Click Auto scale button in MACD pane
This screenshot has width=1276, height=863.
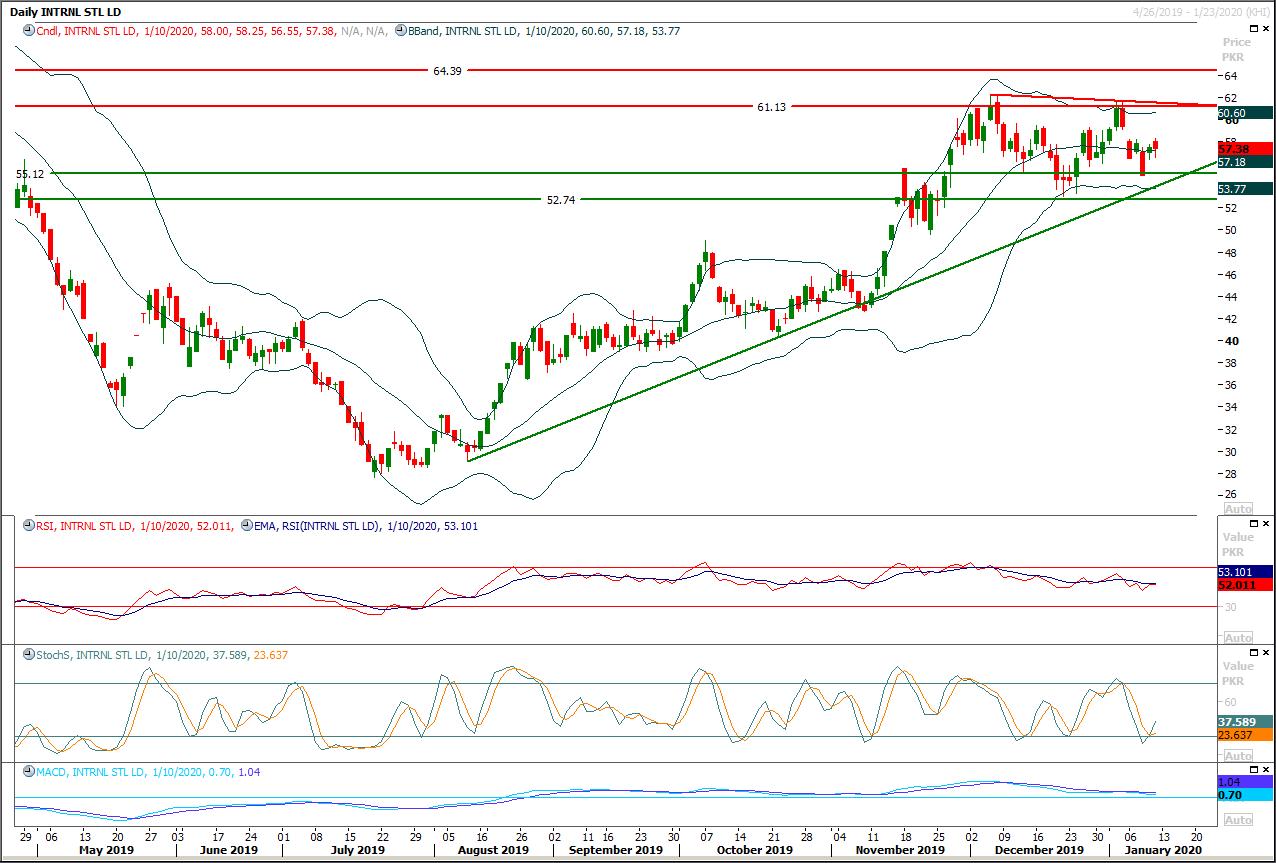click(1238, 820)
